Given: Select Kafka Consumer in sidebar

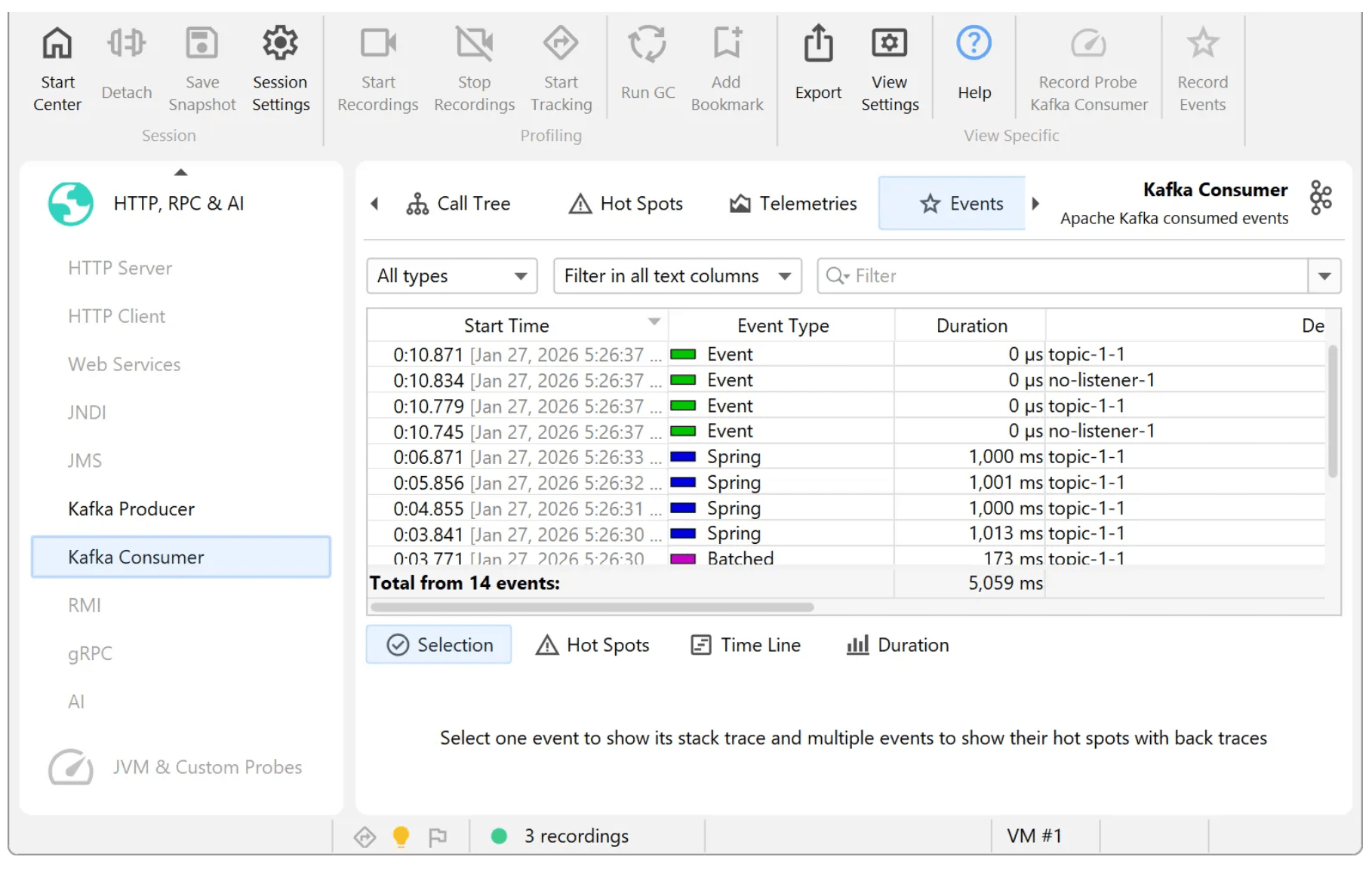Looking at the screenshot, I should (181, 557).
